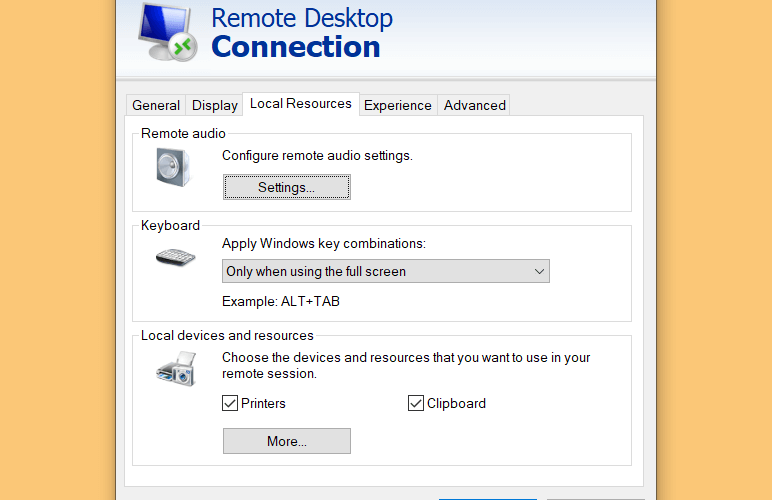Click the 'Configure remote audio settings.' text

pyautogui.click(x=317, y=156)
